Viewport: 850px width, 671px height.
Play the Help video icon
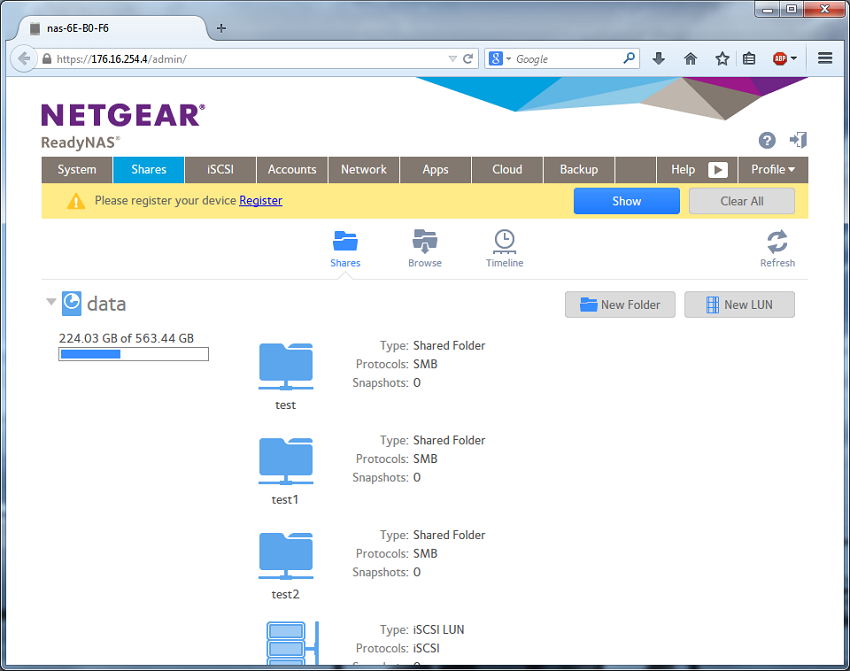click(718, 170)
